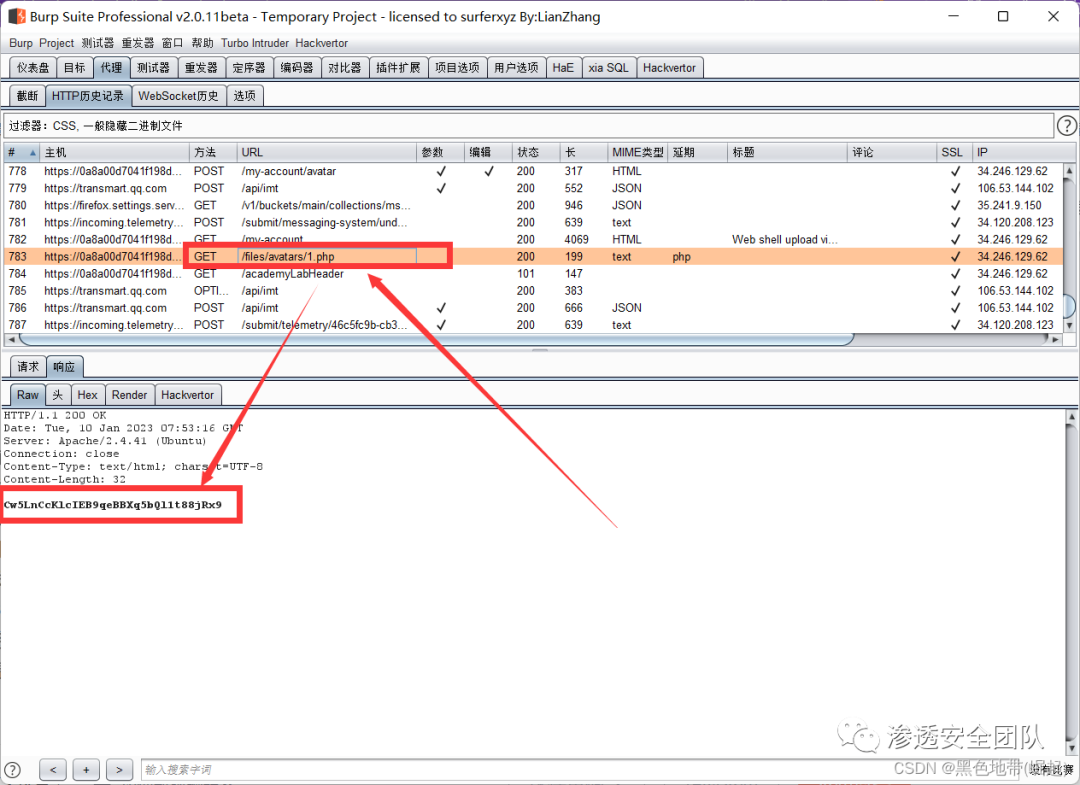Open the HTTP历史记录 sub-tab
This screenshot has width=1080, height=785.
point(88,96)
